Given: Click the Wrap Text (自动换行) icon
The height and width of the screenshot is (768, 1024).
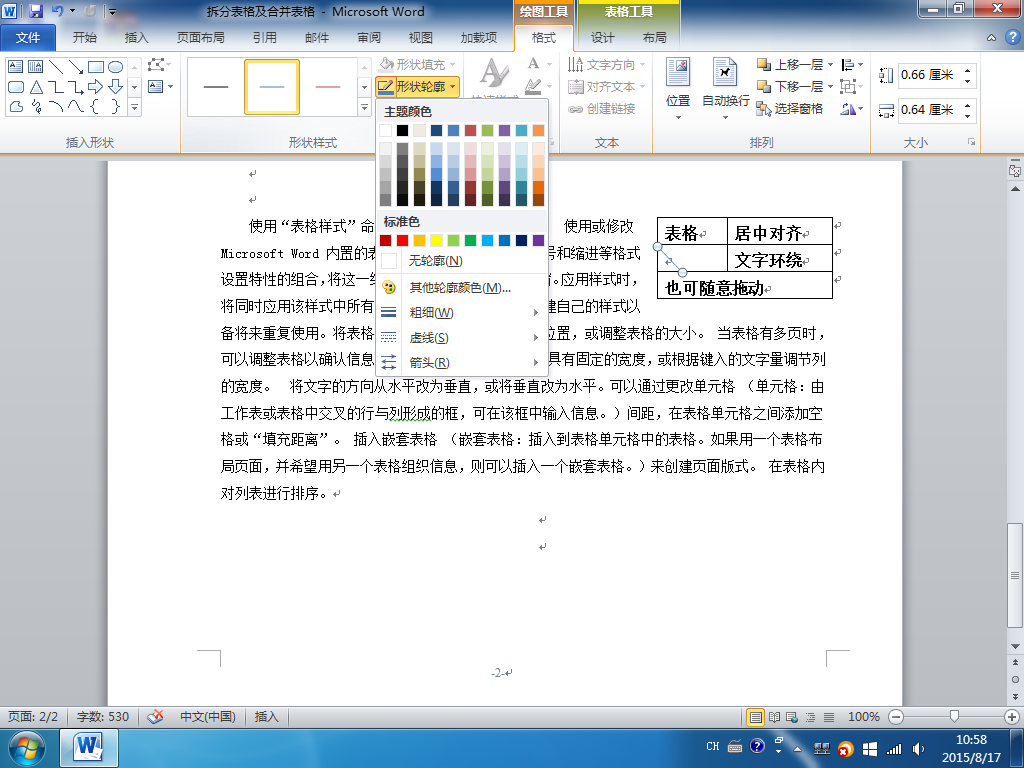Looking at the screenshot, I should (x=725, y=72).
